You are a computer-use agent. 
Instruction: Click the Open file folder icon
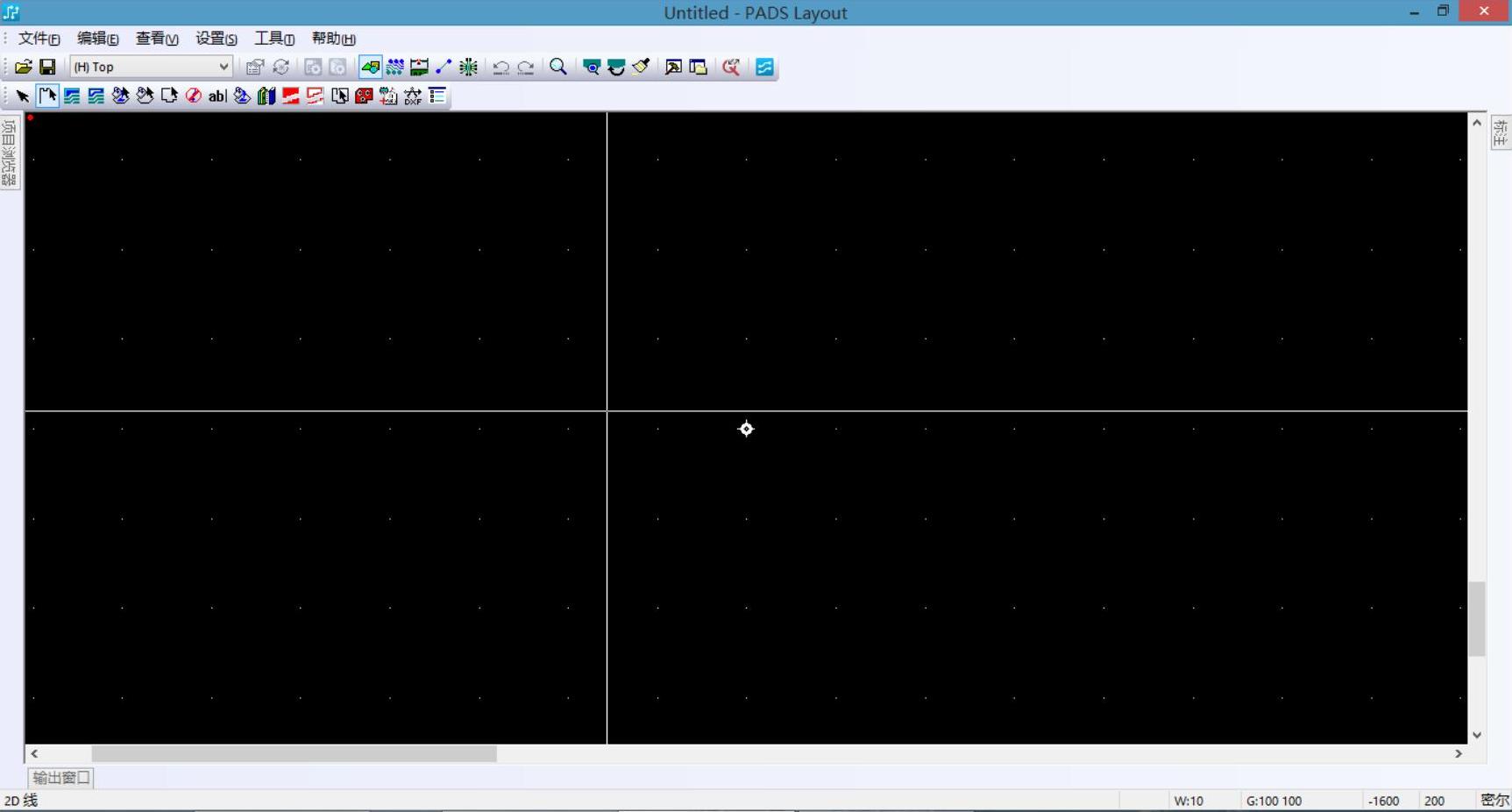click(x=23, y=67)
